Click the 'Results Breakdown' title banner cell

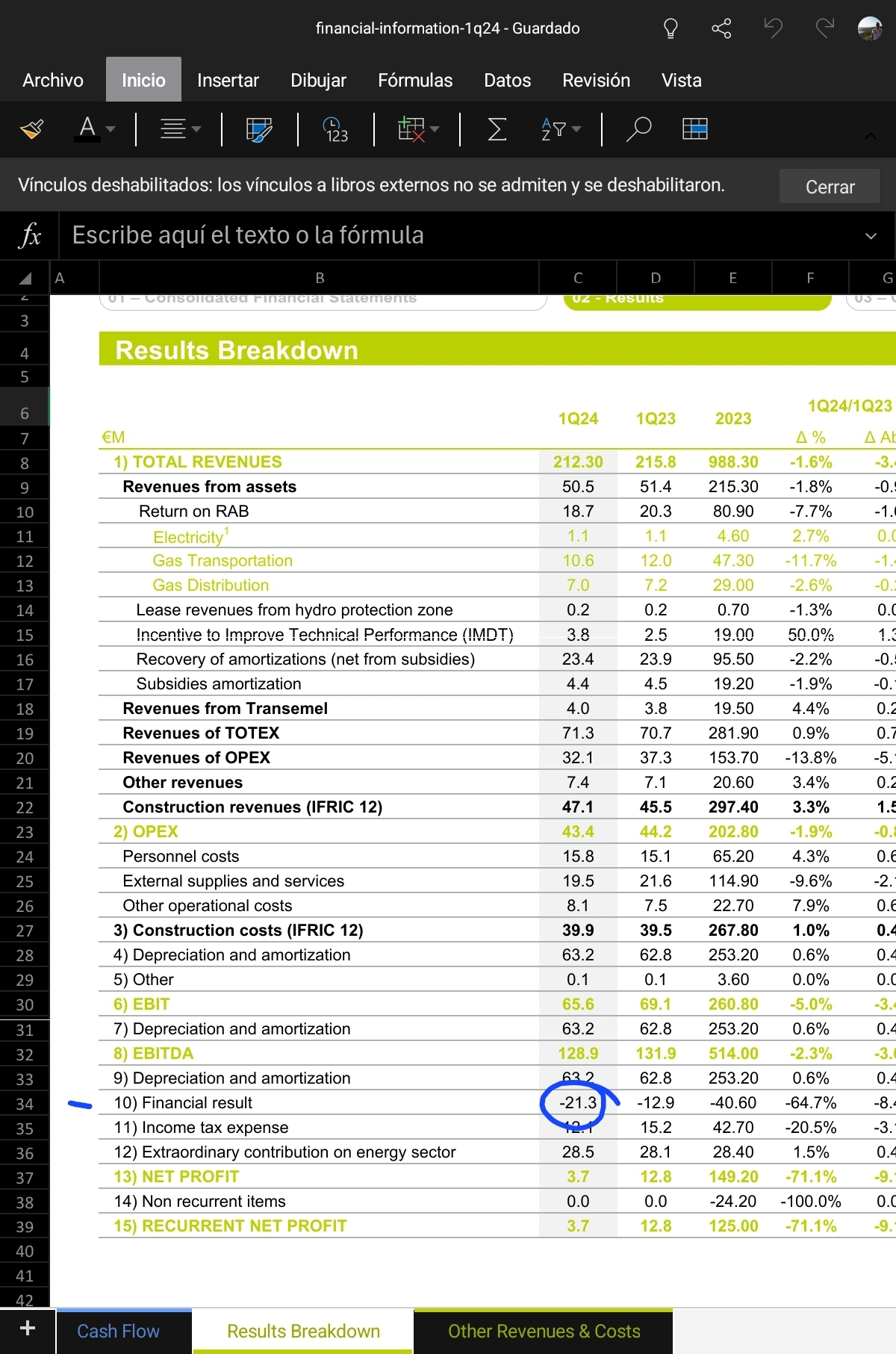coord(497,350)
